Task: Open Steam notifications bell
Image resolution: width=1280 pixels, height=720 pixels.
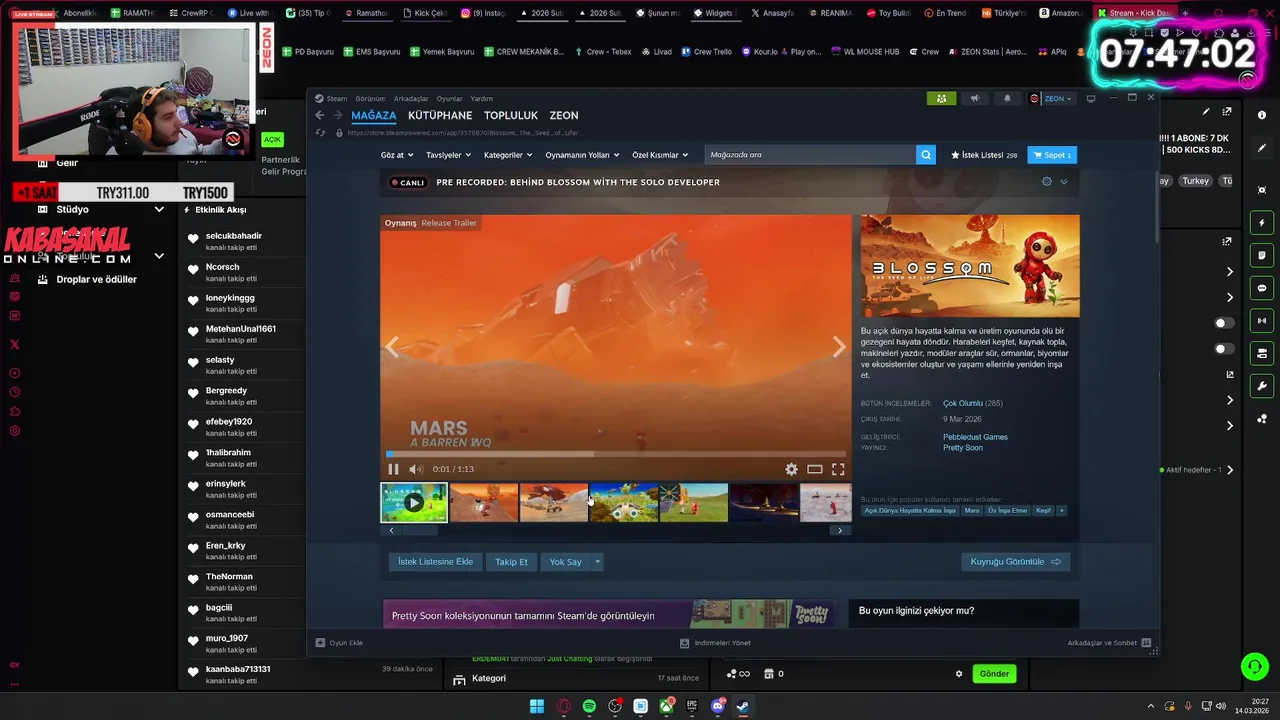Action: coord(1007,98)
